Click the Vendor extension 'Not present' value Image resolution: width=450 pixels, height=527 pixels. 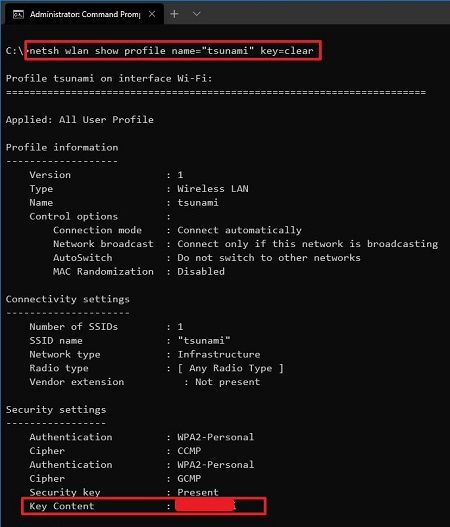pos(228,382)
